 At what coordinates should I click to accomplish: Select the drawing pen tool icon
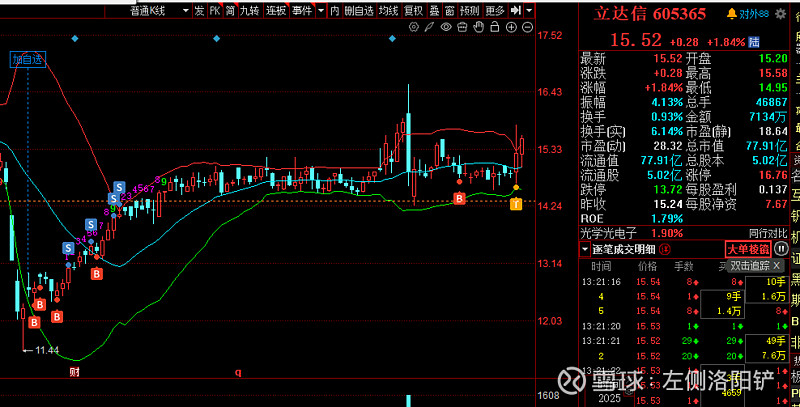(430, 27)
